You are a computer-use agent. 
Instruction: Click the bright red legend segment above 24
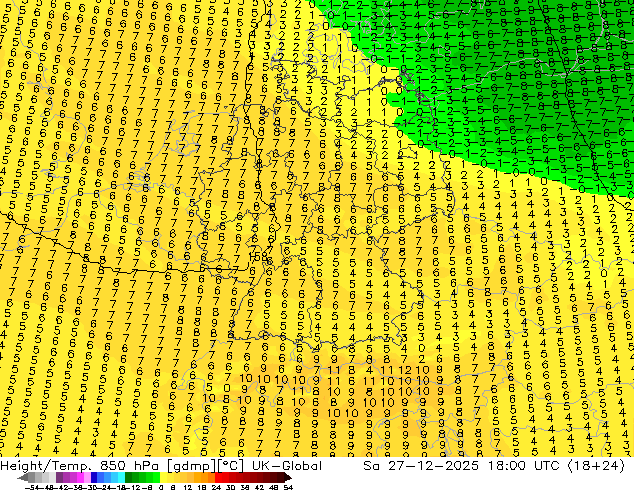click(218, 477)
